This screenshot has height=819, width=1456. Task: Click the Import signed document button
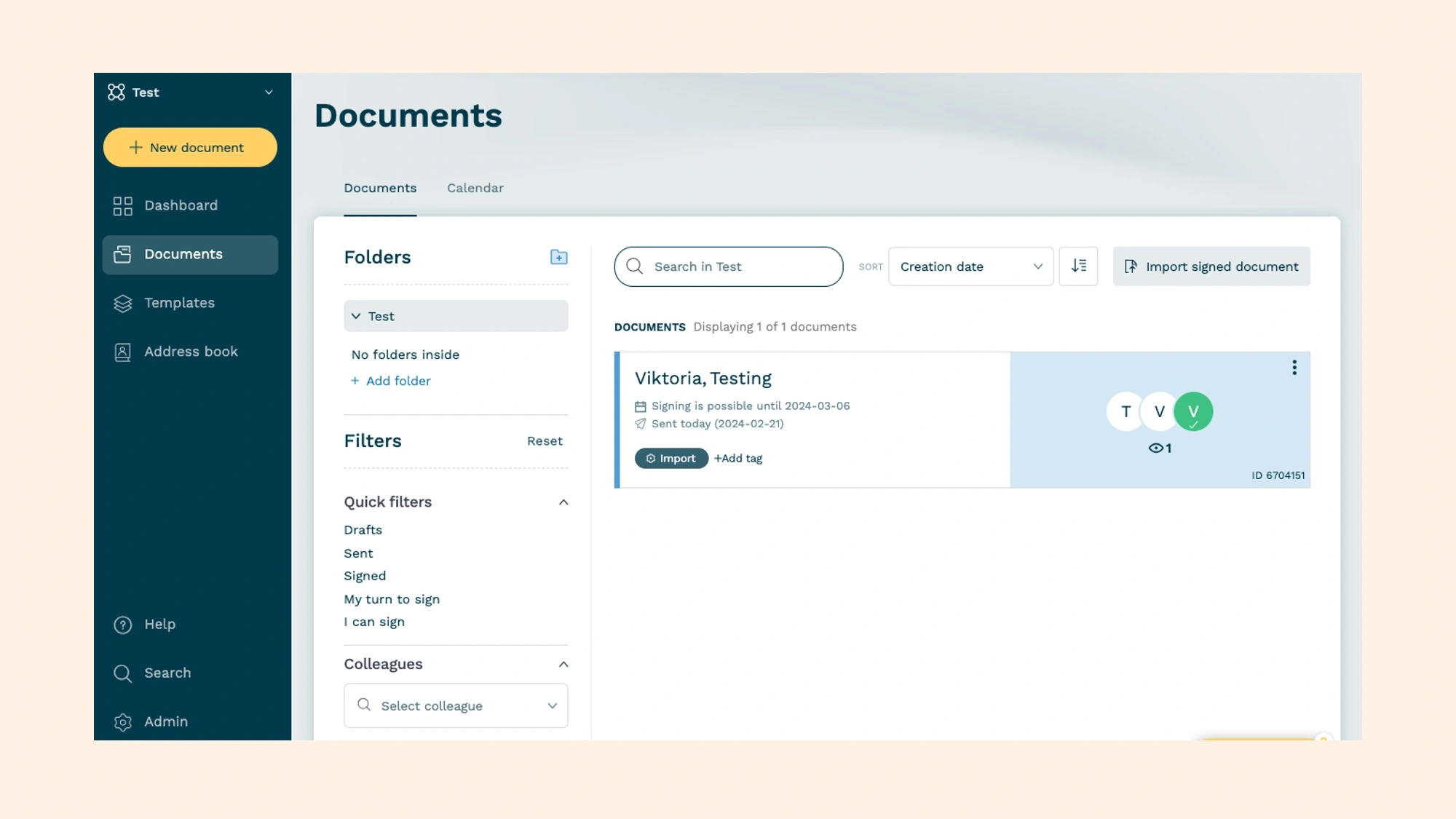pos(1211,265)
